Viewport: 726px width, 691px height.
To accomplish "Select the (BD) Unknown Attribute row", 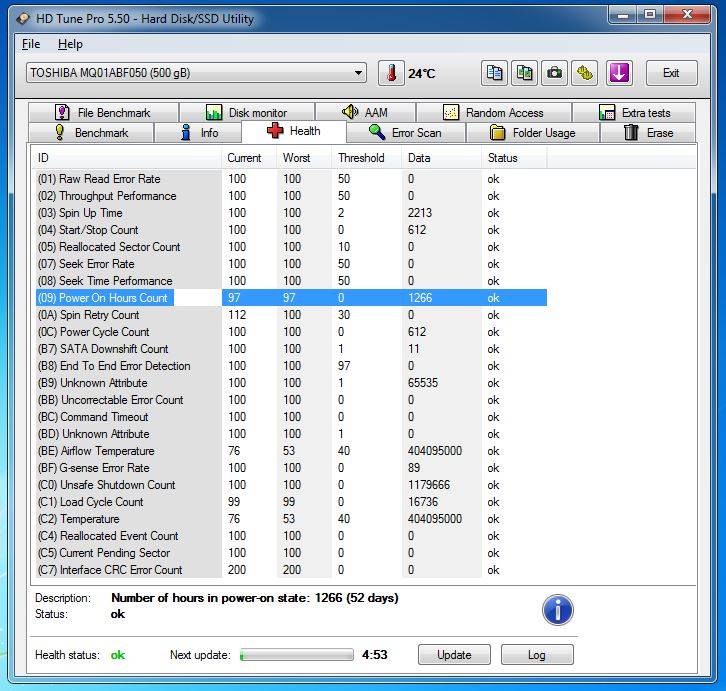I will pos(291,434).
